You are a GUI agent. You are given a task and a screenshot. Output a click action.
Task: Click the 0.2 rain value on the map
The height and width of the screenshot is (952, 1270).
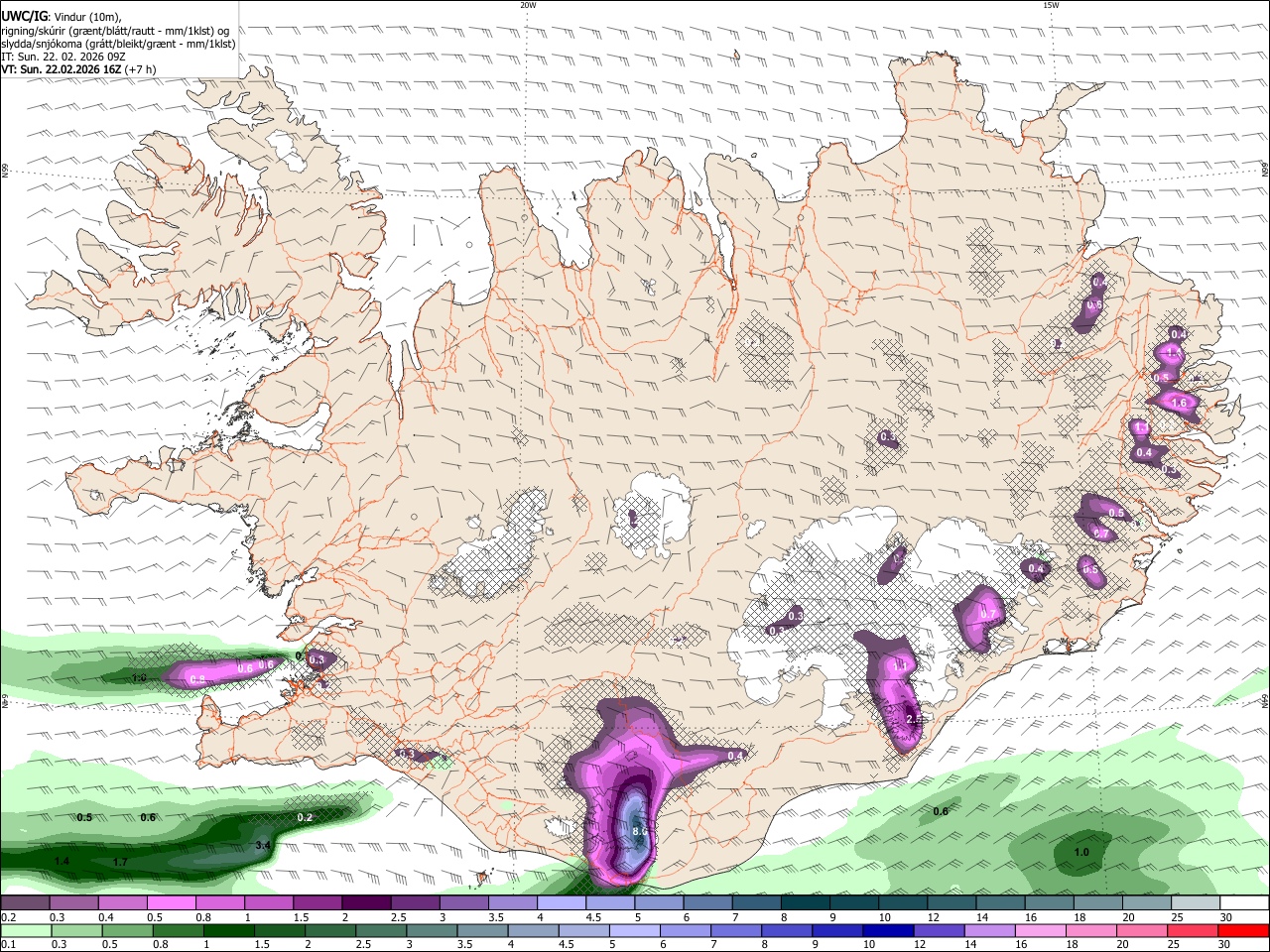(305, 817)
